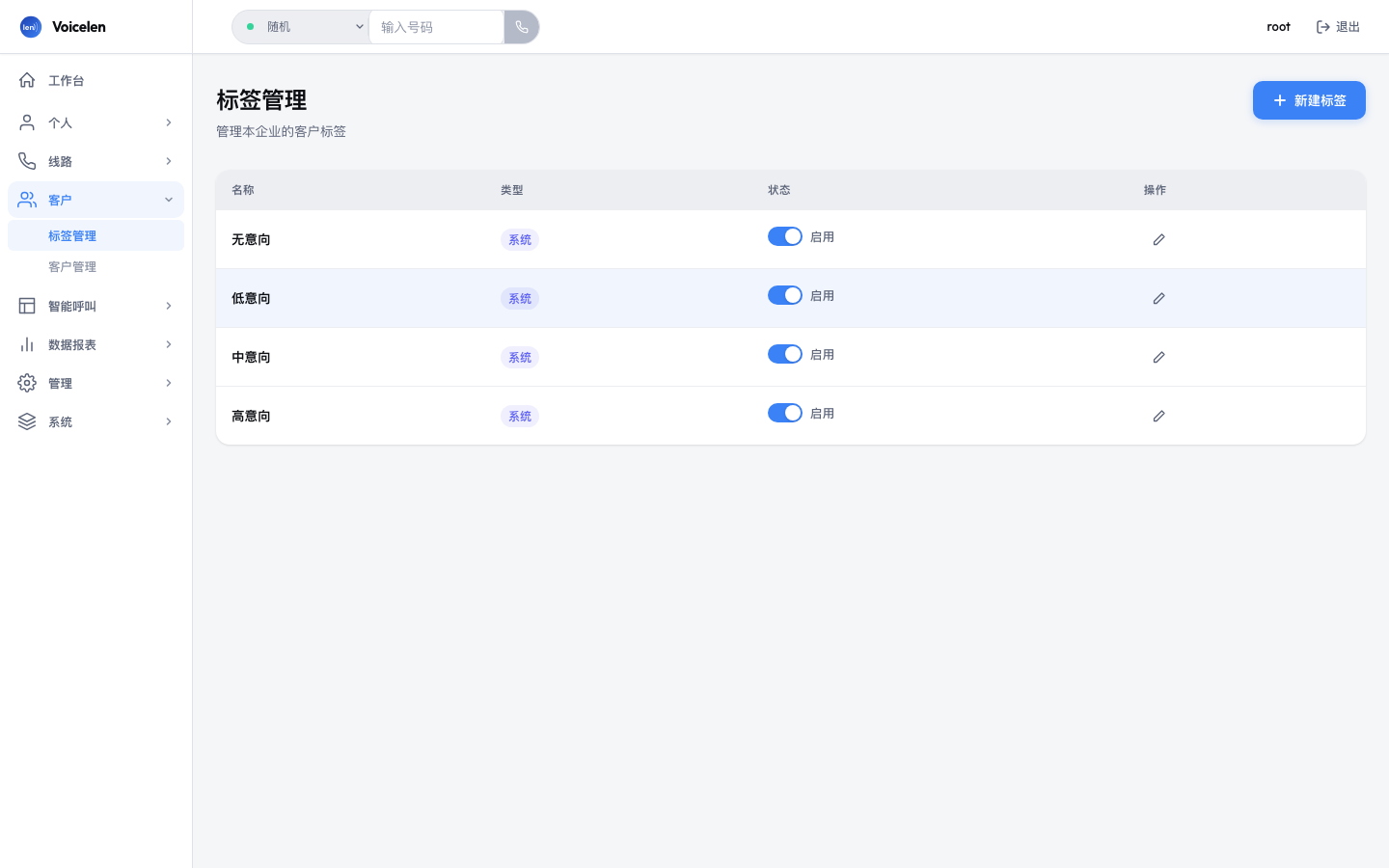
Task: Click the layout icon beside 智能呼叫
Action: click(27, 306)
